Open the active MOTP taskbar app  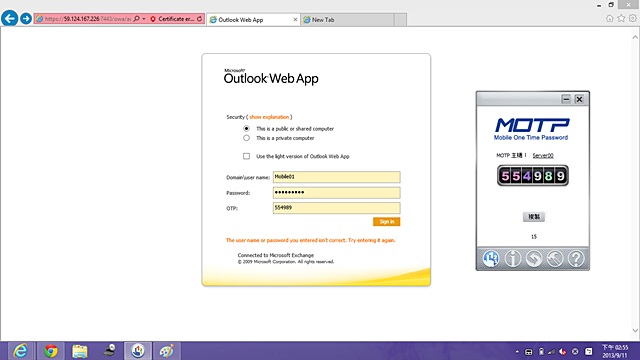pyautogui.click(x=138, y=351)
